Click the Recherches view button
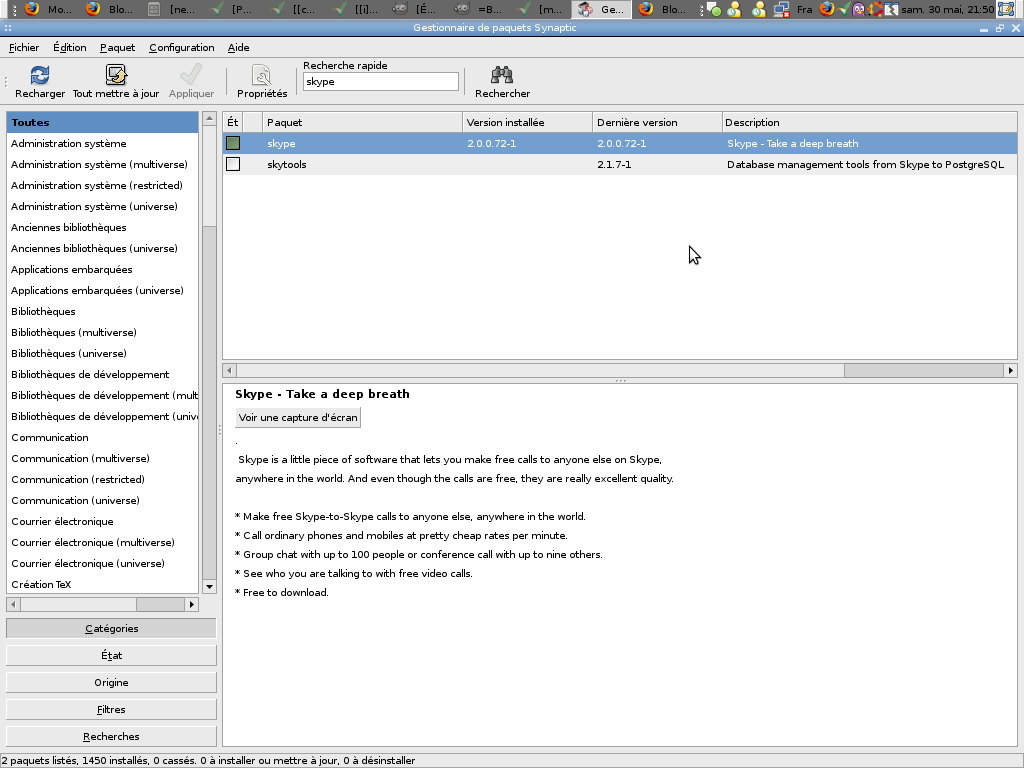Image resolution: width=1024 pixels, height=768 pixels. click(111, 736)
